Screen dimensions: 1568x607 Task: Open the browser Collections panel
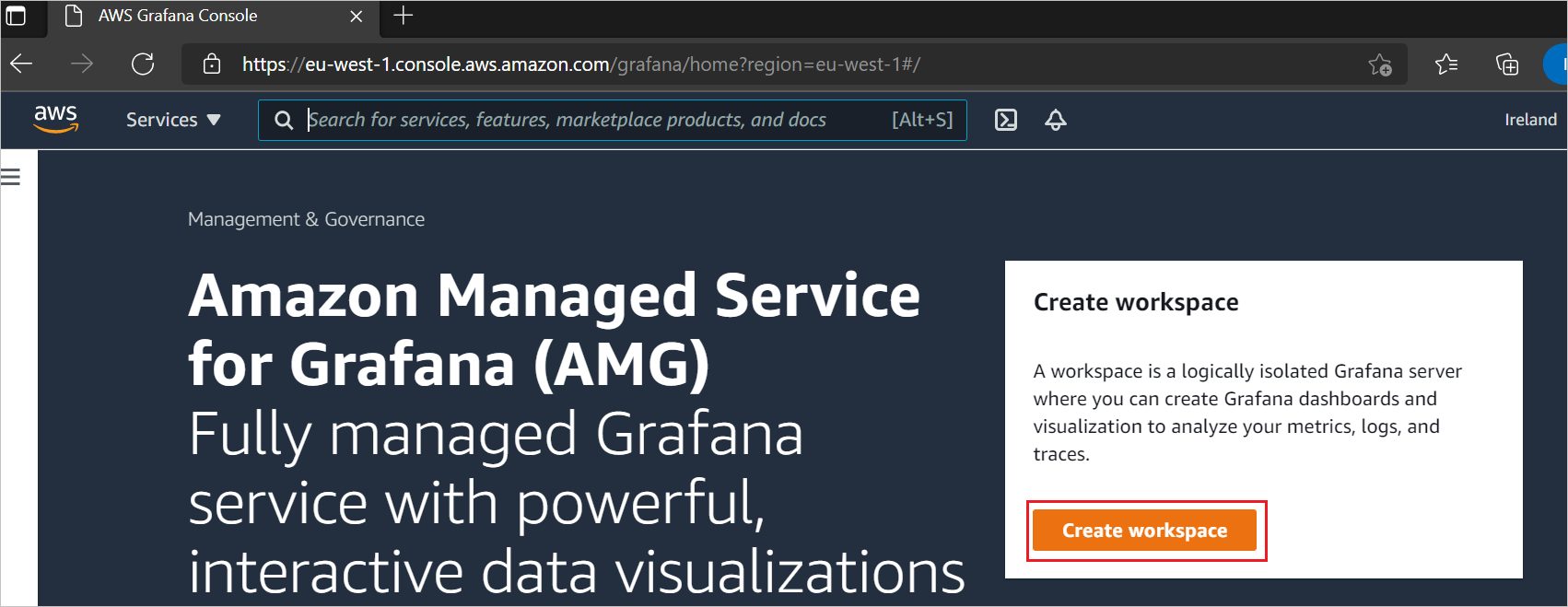pyautogui.click(x=1507, y=64)
